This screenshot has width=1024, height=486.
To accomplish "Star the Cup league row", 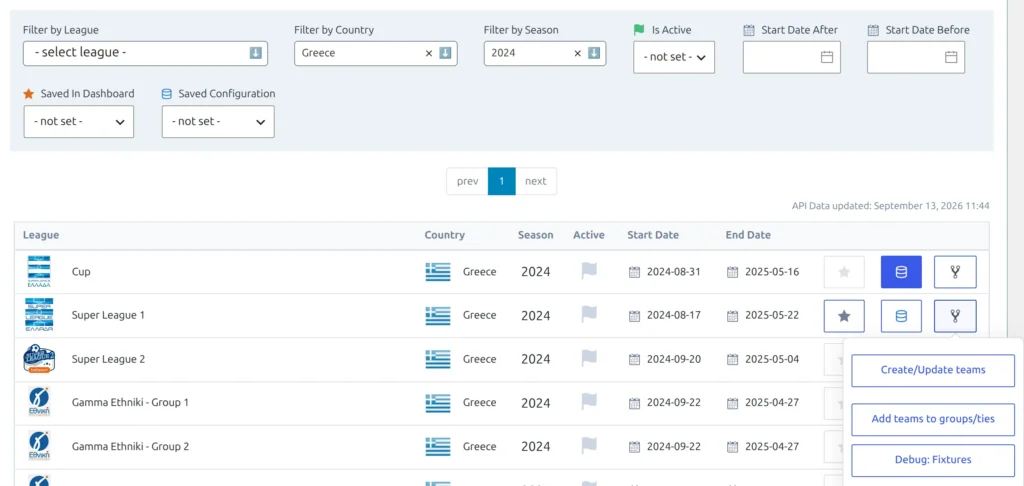I will (x=844, y=272).
